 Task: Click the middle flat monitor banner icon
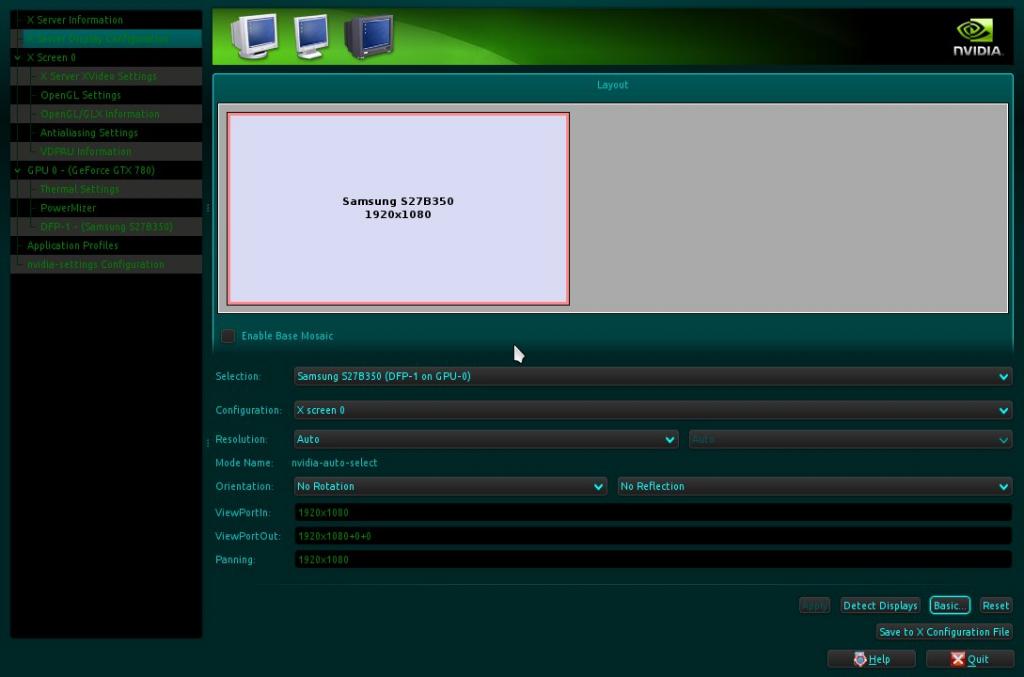[311, 36]
